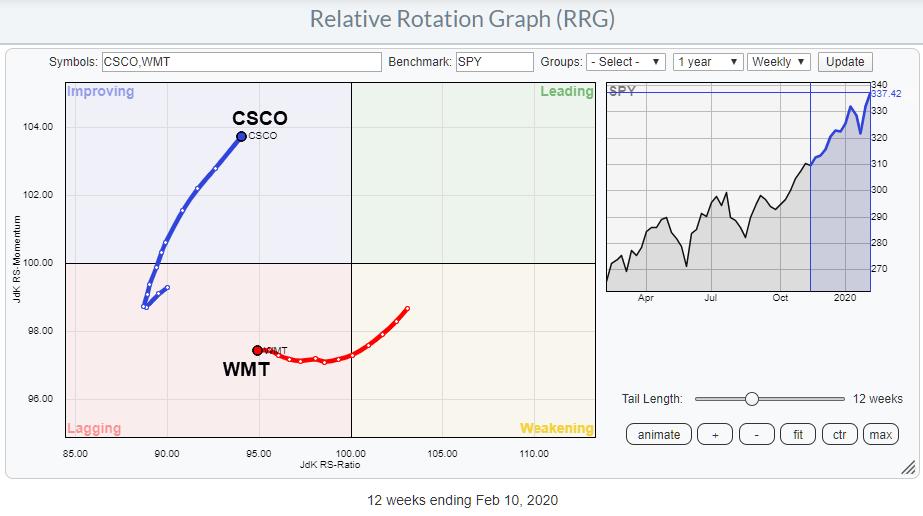The height and width of the screenshot is (516, 923).
Task: Click the Leading quadrant label
Action: (x=567, y=91)
